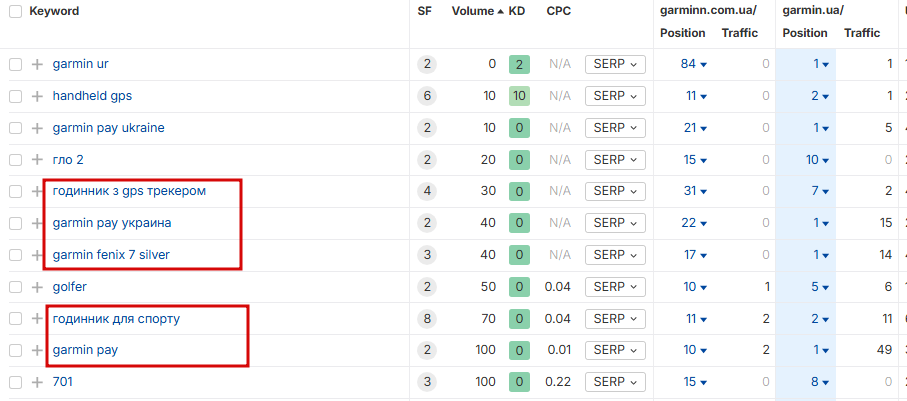This screenshot has width=907, height=401.
Task: Click the plus icon beside garmin ur
Action: 37,64
